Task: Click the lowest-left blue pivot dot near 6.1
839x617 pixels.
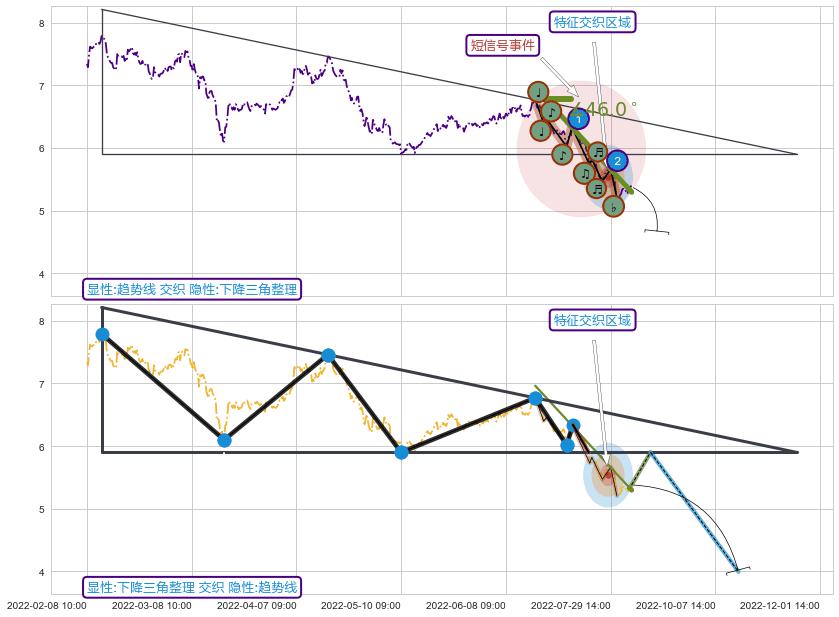Action: point(224,440)
